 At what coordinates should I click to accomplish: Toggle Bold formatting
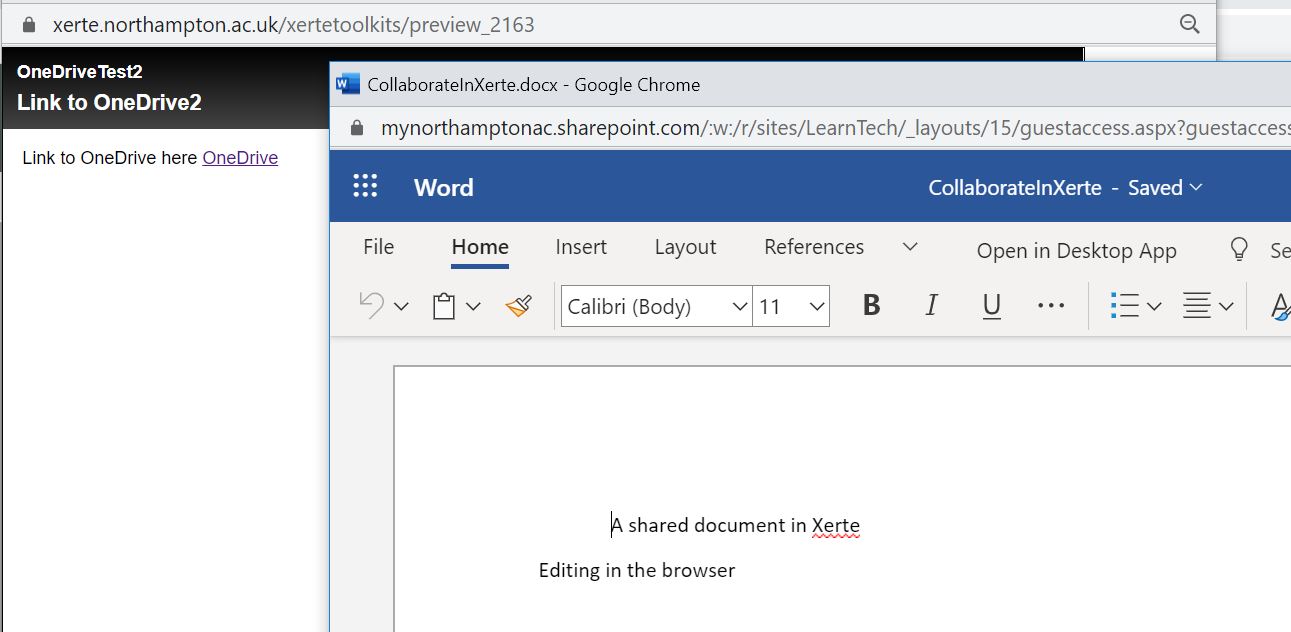coord(871,306)
